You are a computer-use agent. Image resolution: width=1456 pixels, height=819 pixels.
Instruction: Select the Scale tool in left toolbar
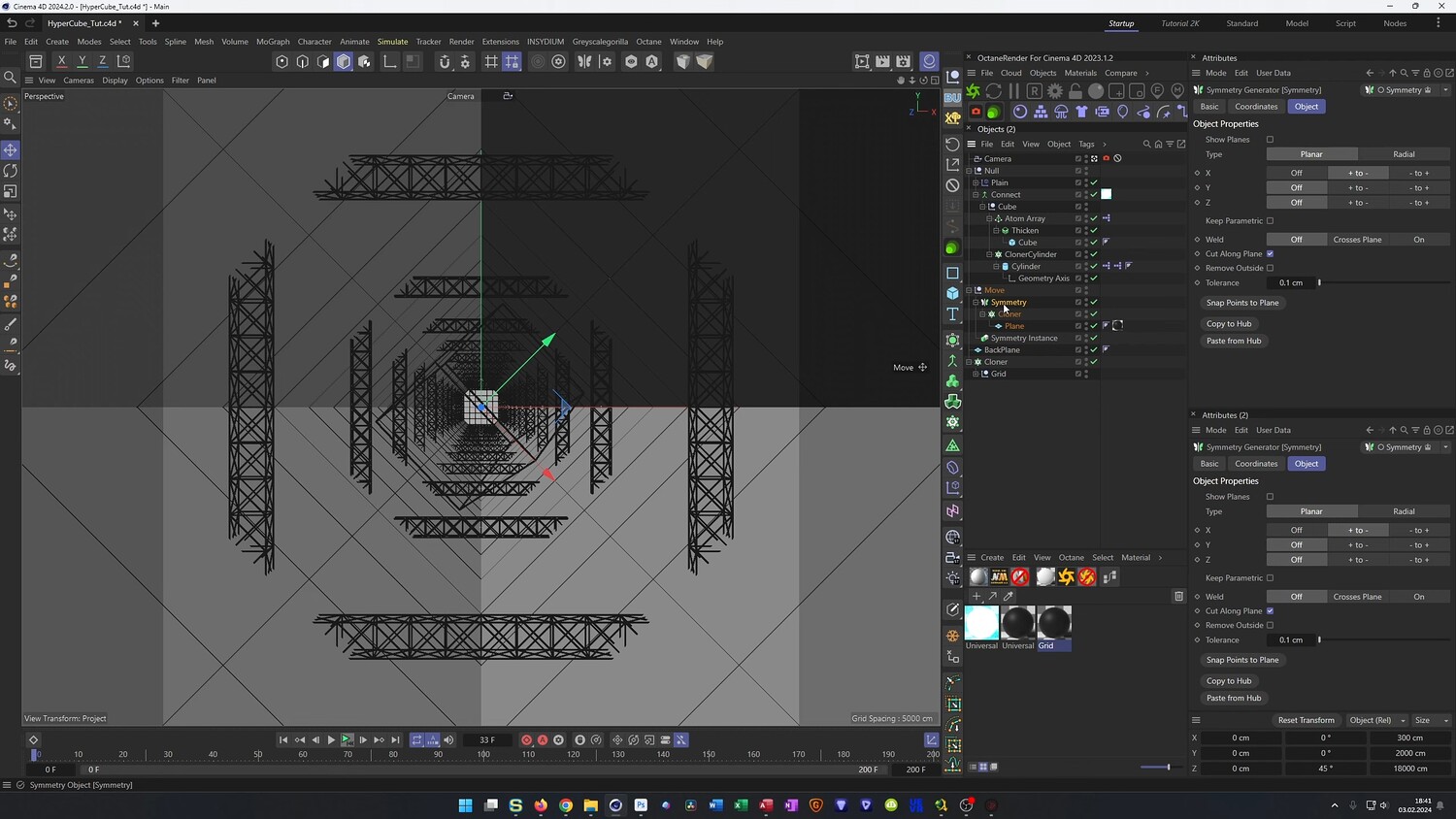(11, 192)
